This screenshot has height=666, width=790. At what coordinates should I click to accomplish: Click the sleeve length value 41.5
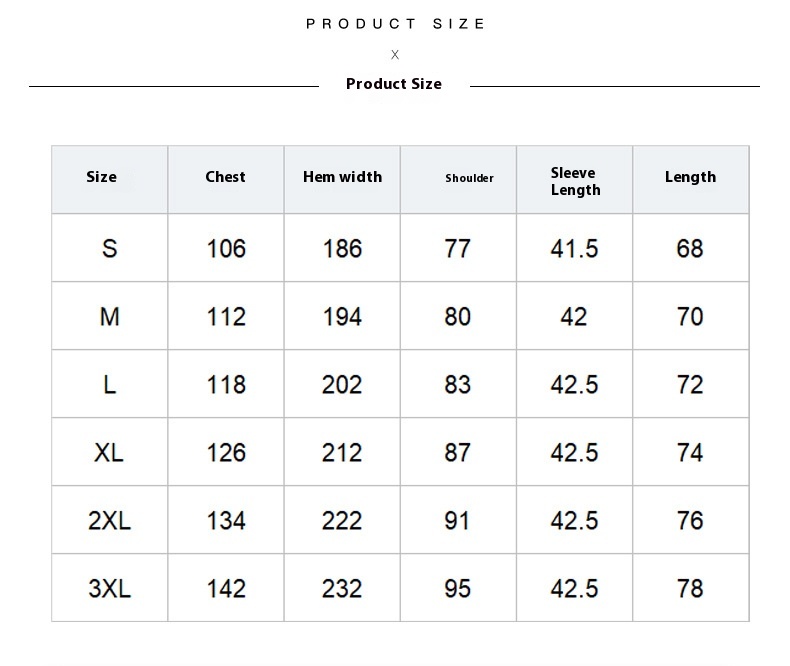(574, 248)
